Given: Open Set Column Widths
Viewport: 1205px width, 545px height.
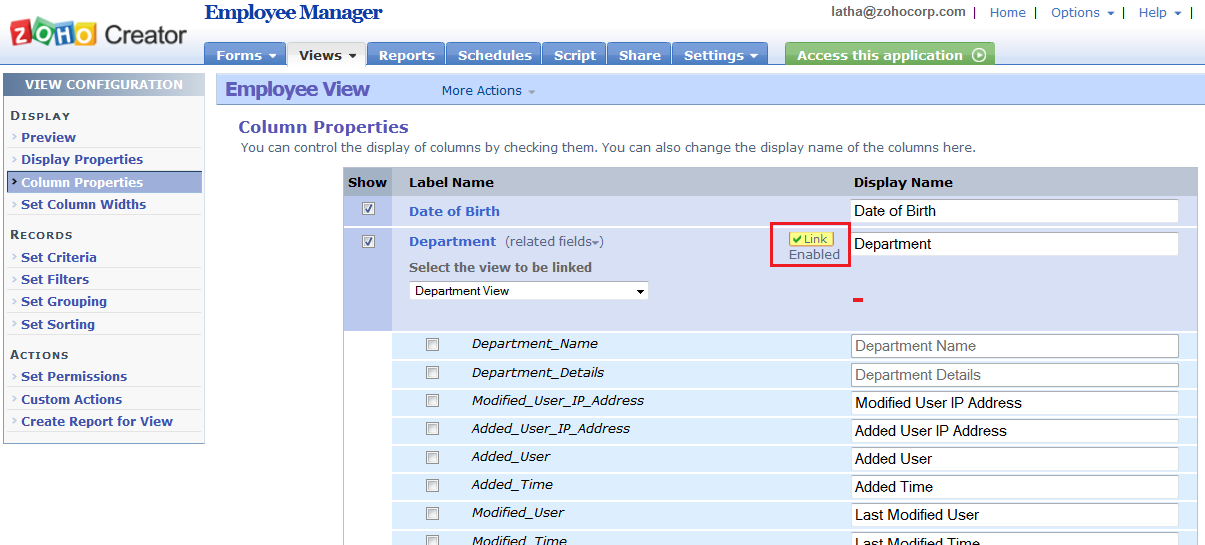Looking at the screenshot, I should point(83,204).
